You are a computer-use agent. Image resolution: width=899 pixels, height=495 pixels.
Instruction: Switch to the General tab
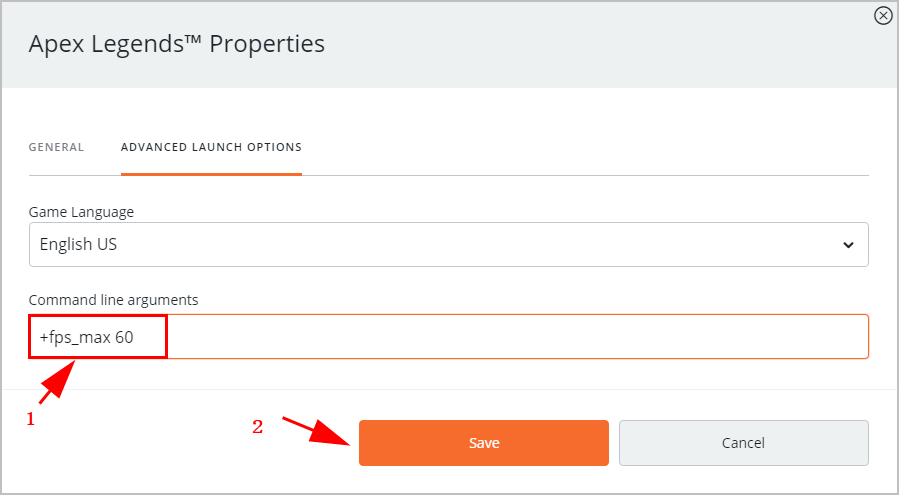point(56,147)
